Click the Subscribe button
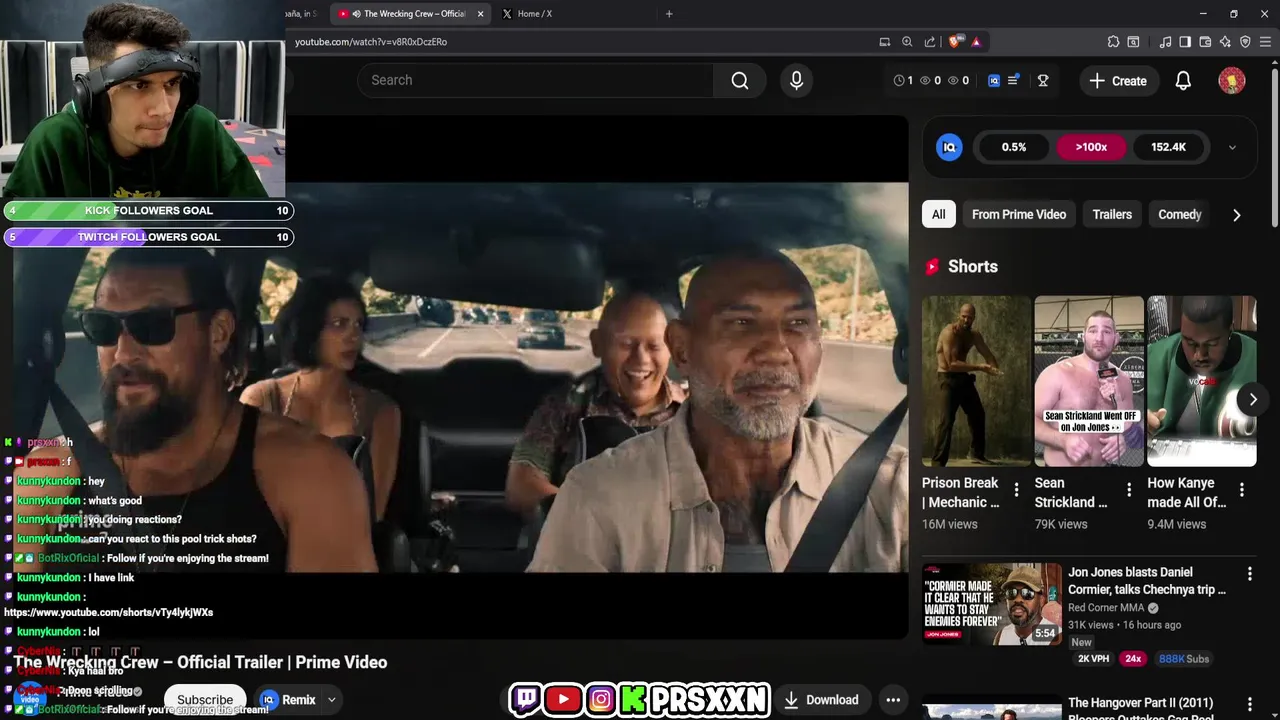 pyautogui.click(x=205, y=700)
